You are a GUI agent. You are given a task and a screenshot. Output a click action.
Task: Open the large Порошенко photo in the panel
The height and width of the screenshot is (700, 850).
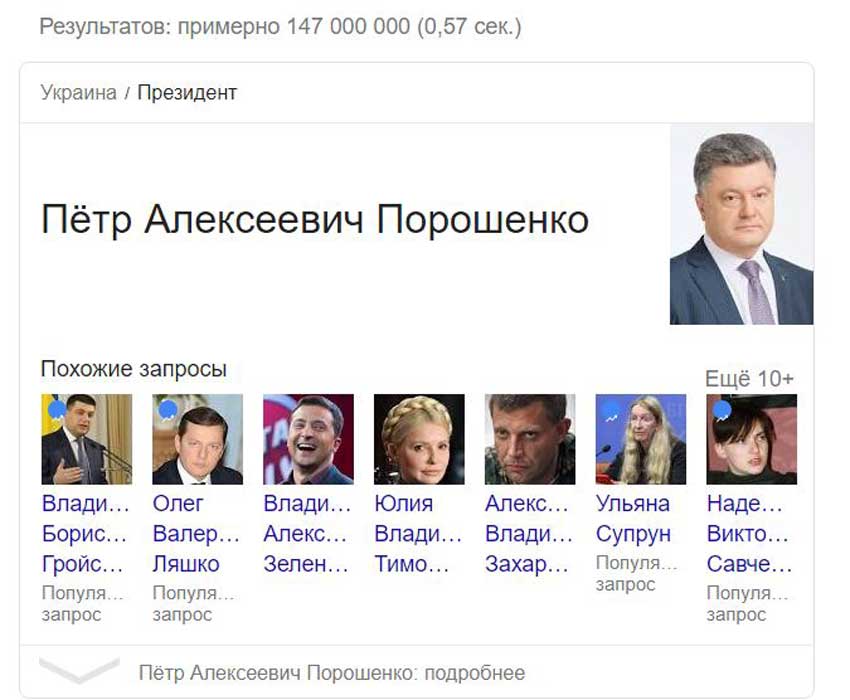click(x=741, y=225)
